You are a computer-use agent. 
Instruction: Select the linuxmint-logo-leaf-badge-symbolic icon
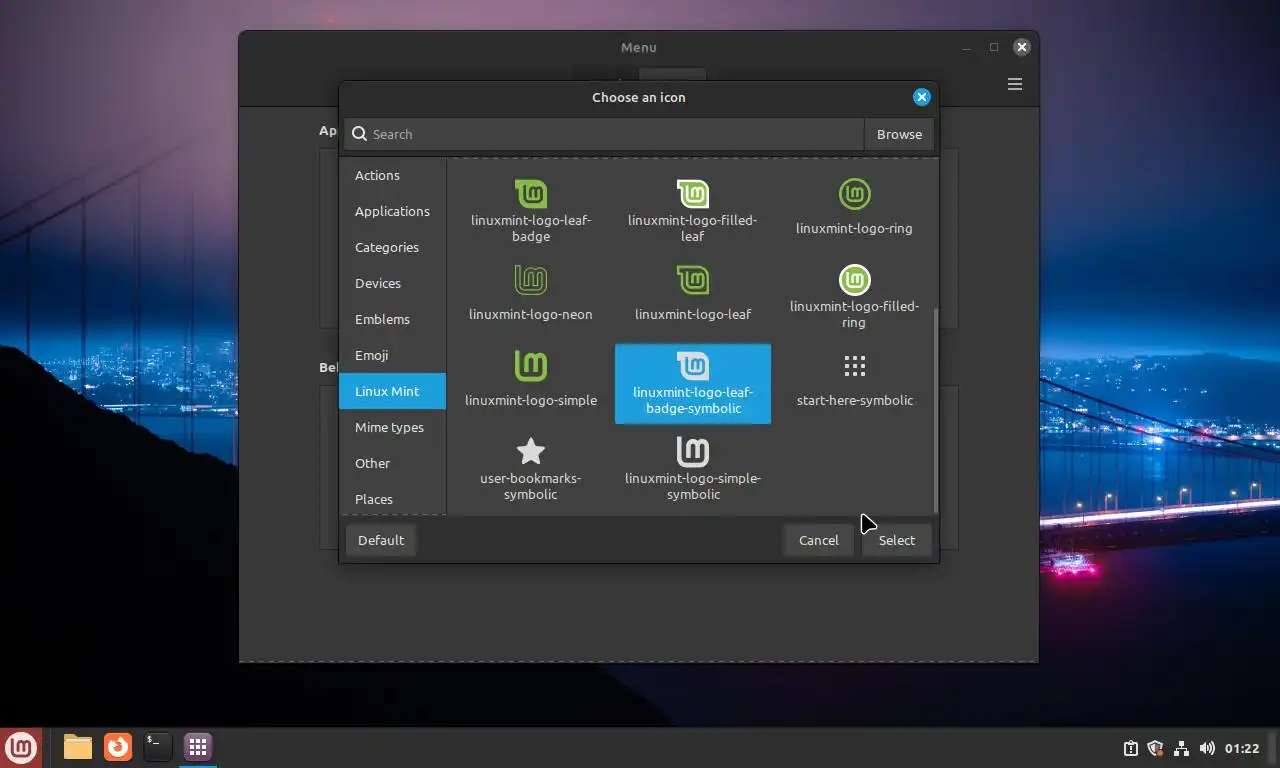click(x=693, y=384)
